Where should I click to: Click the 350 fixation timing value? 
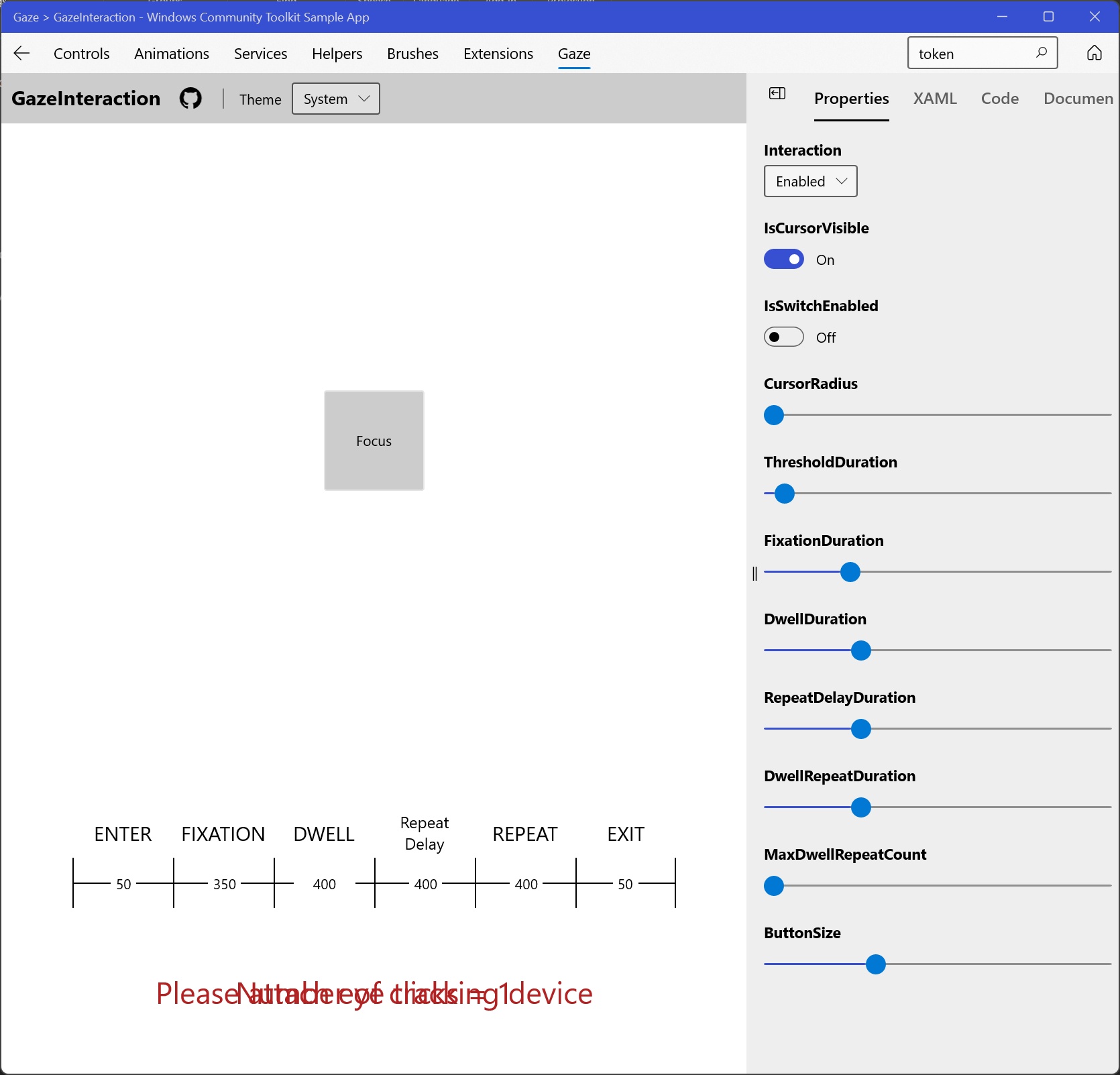pyautogui.click(x=225, y=885)
